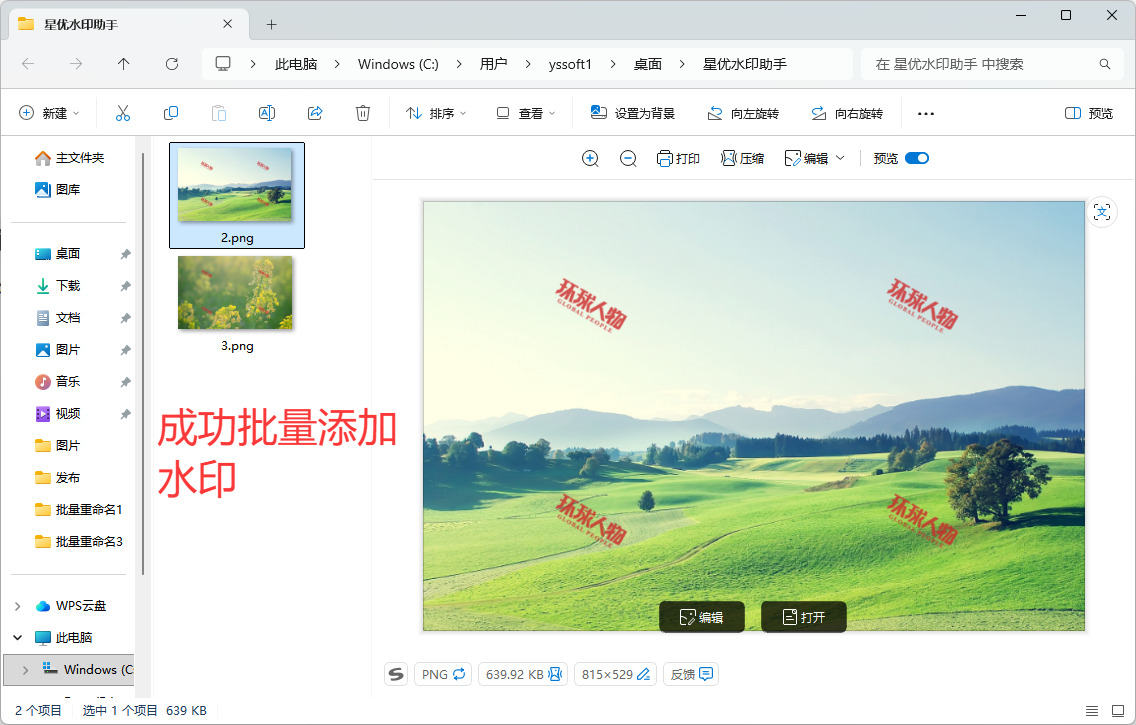The width and height of the screenshot is (1136, 725).
Task: Click the 设置为背景 button
Action: pos(632,113)
